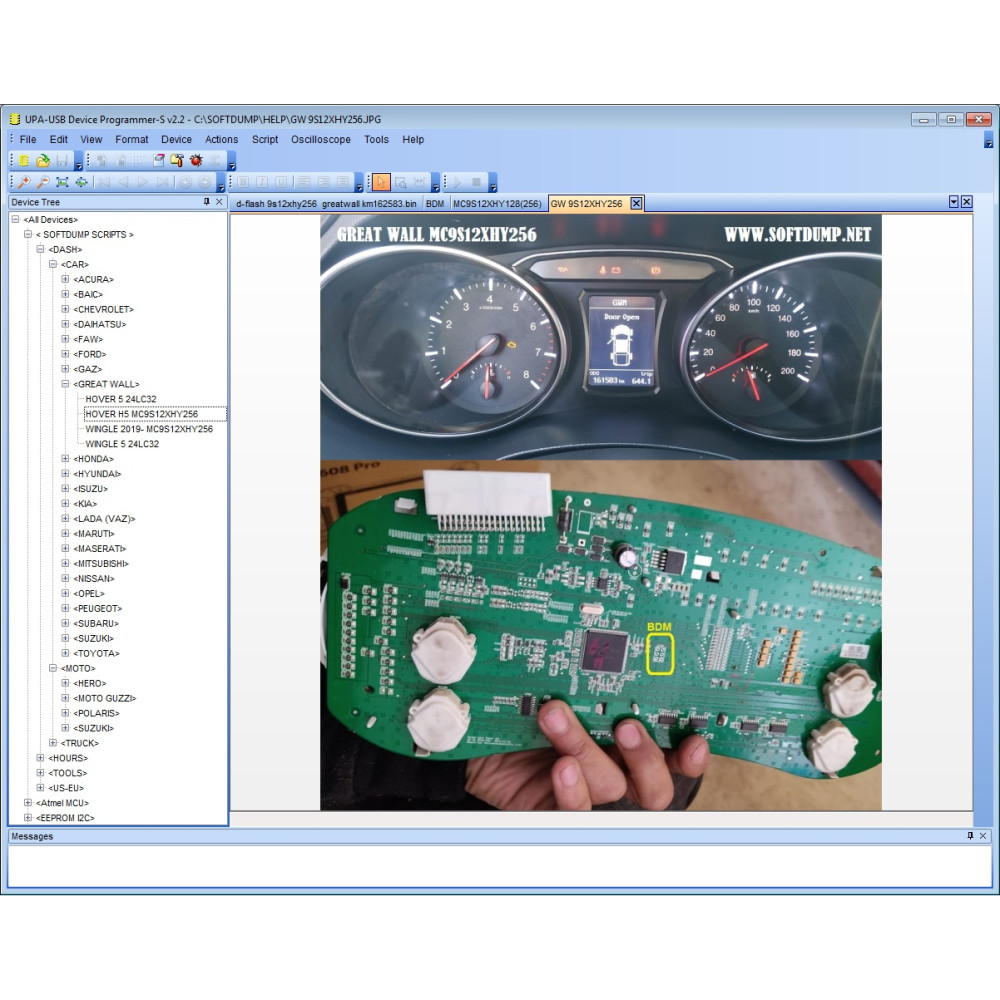The width and height of the screenshot is (1000, 1000).
Task: Click the Bold formatting icon
Action: [x=243, y=182]
